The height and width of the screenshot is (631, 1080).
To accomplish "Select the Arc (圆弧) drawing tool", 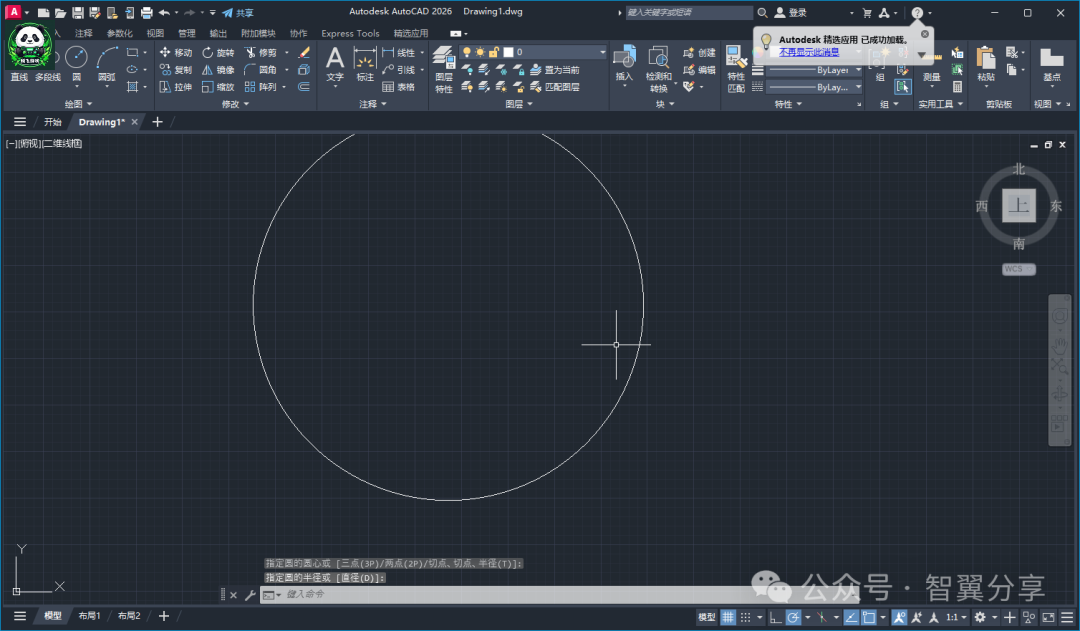I will click(107, 60).
